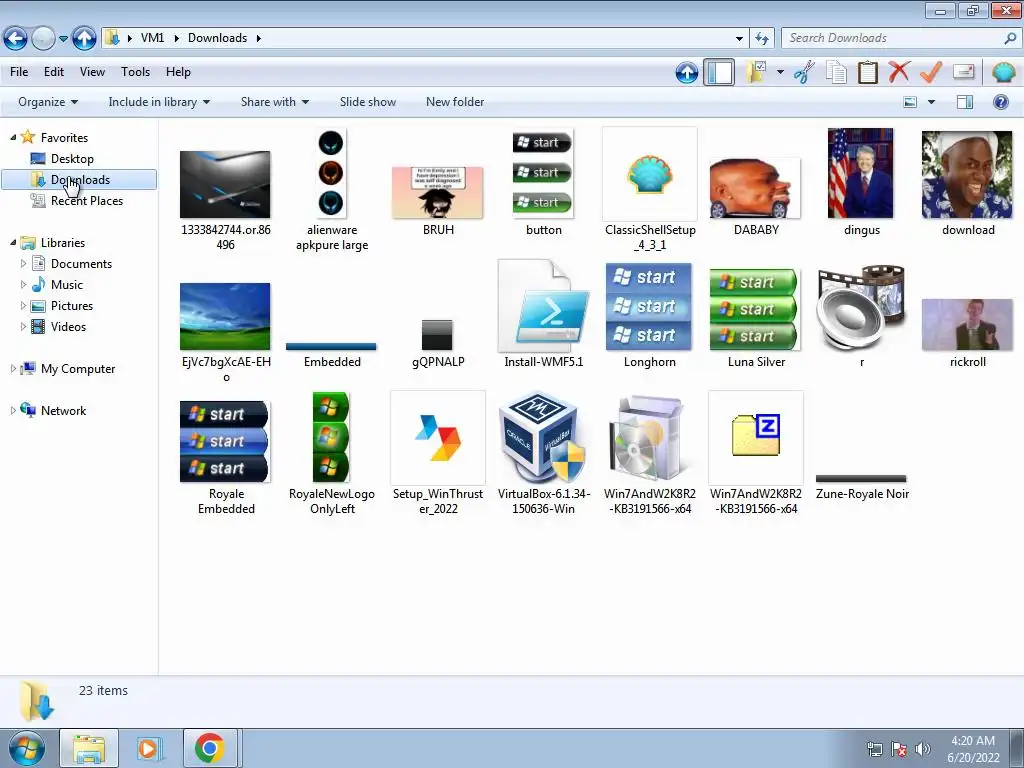Select the Videos library

68,327
